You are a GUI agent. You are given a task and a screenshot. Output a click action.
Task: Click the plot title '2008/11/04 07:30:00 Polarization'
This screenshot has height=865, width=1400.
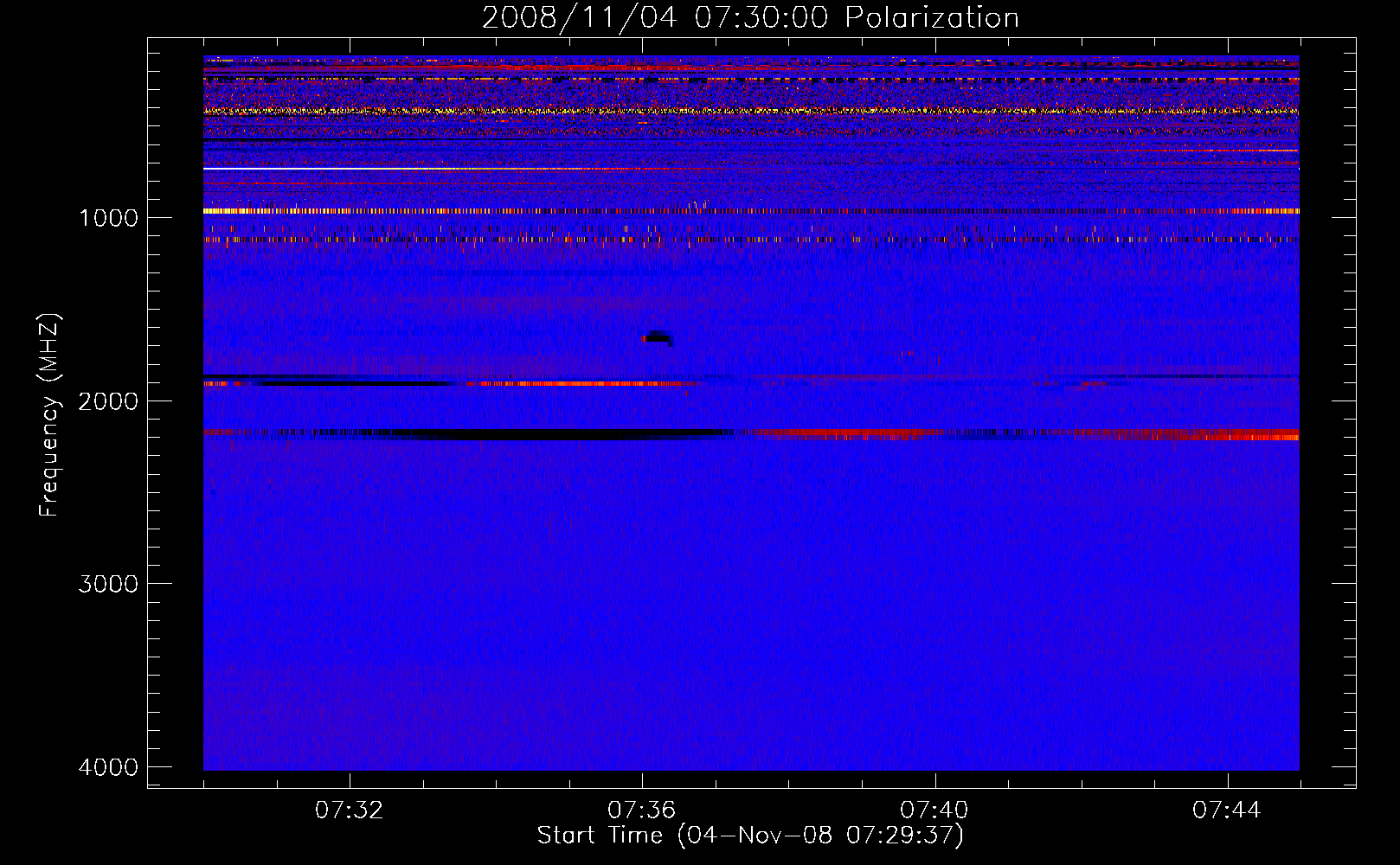pos(750,17)
